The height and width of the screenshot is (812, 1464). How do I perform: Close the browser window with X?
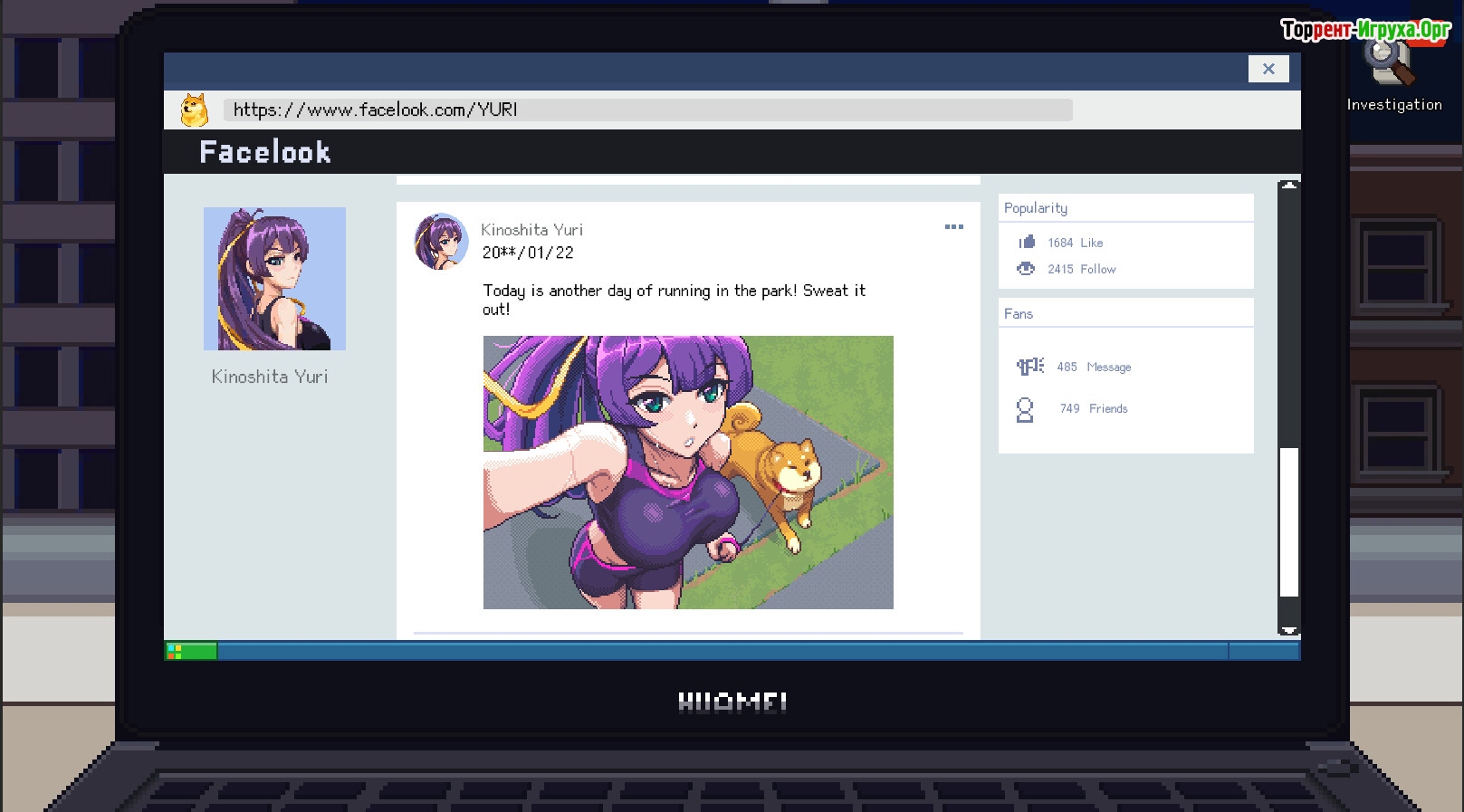pyautogui.click(x=1268, y=69)
